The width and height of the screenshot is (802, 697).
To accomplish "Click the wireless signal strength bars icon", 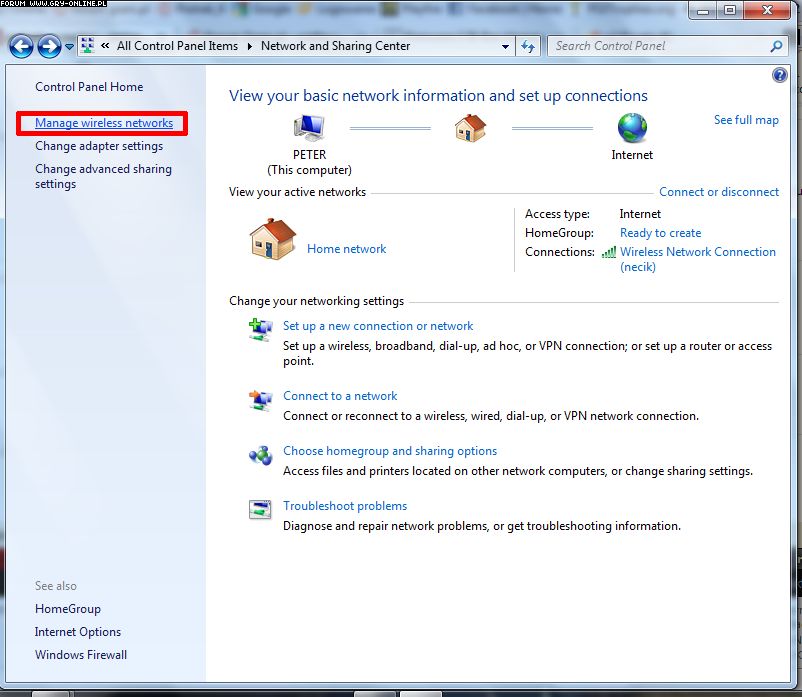I will pos(609,252).
